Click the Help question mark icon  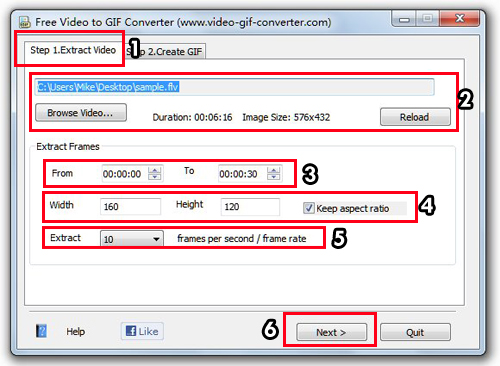[41, 331]
